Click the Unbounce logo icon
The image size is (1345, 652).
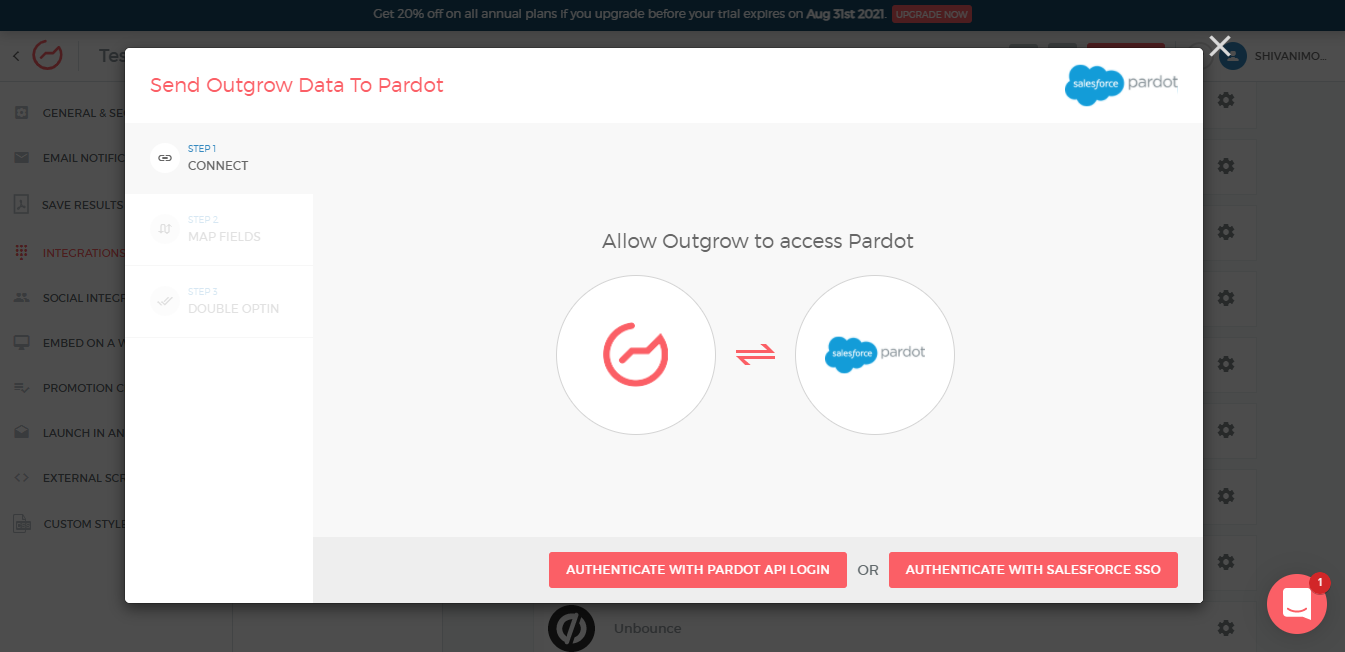coord(572,628)
